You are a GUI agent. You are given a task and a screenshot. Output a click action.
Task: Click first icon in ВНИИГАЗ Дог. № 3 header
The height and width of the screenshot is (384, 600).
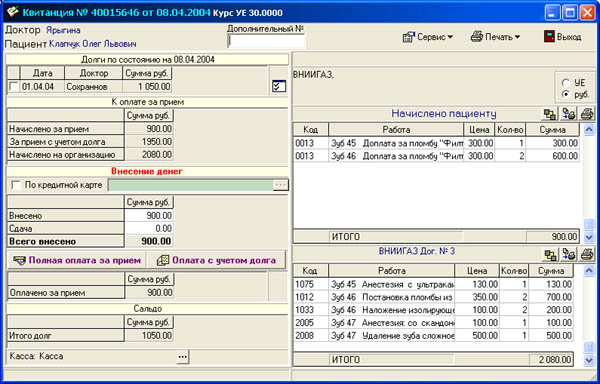[550, 255]
